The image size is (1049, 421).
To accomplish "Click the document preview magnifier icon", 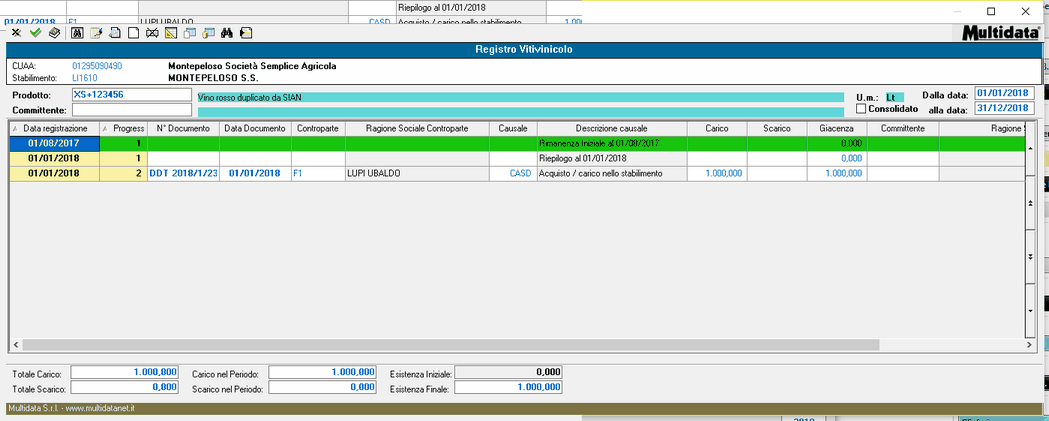I will 114,33.
